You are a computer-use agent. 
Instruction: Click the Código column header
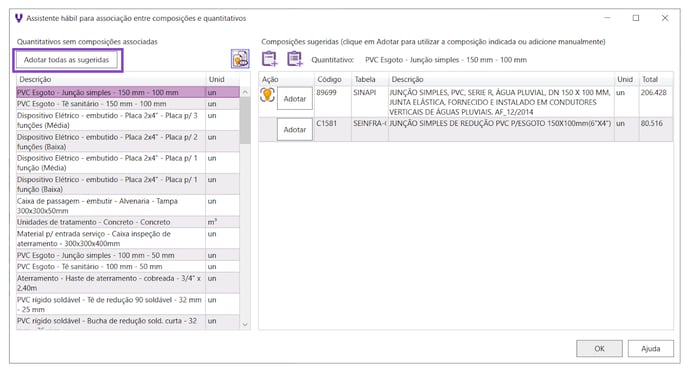pos(333,79)
